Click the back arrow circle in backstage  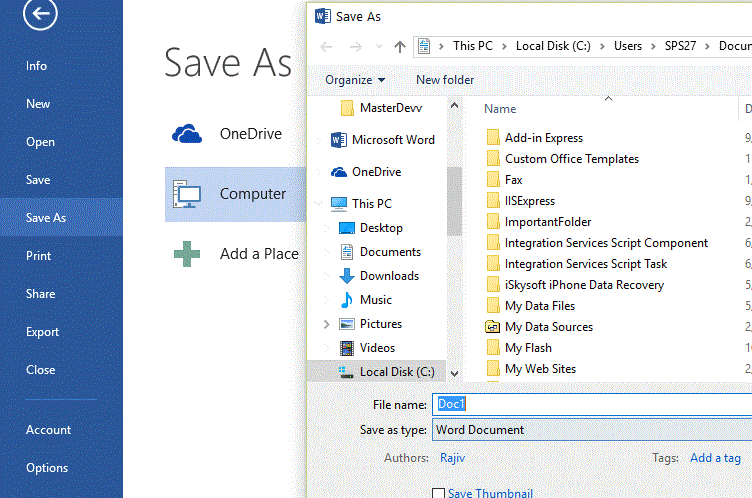point(40,13)
